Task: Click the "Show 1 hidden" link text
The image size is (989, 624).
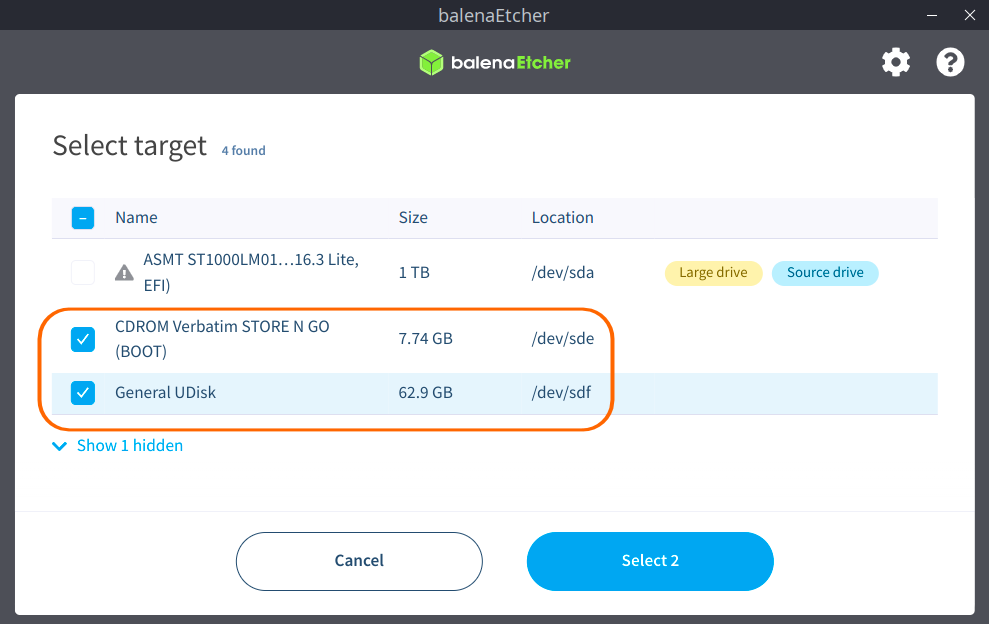Action: 130,446
